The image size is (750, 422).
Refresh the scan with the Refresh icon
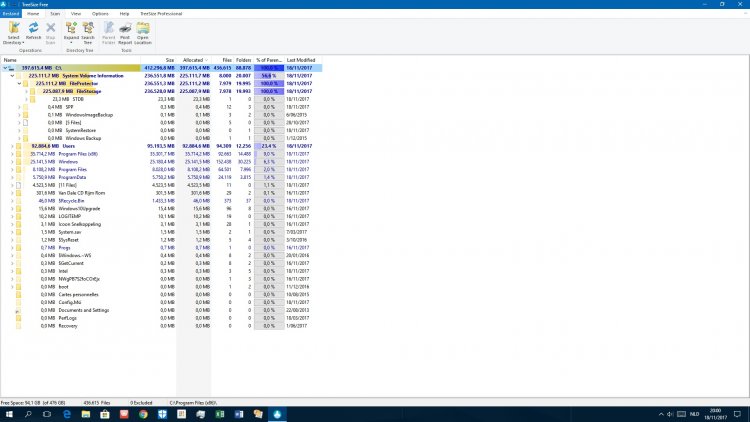[33, 31]
